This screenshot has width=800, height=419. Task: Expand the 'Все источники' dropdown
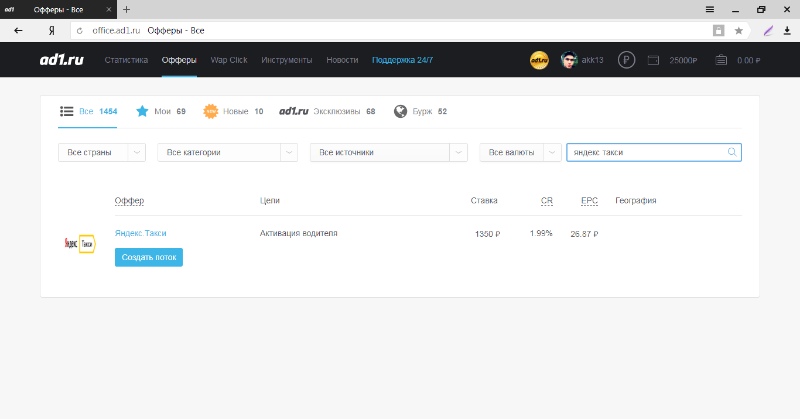(389, 152)
